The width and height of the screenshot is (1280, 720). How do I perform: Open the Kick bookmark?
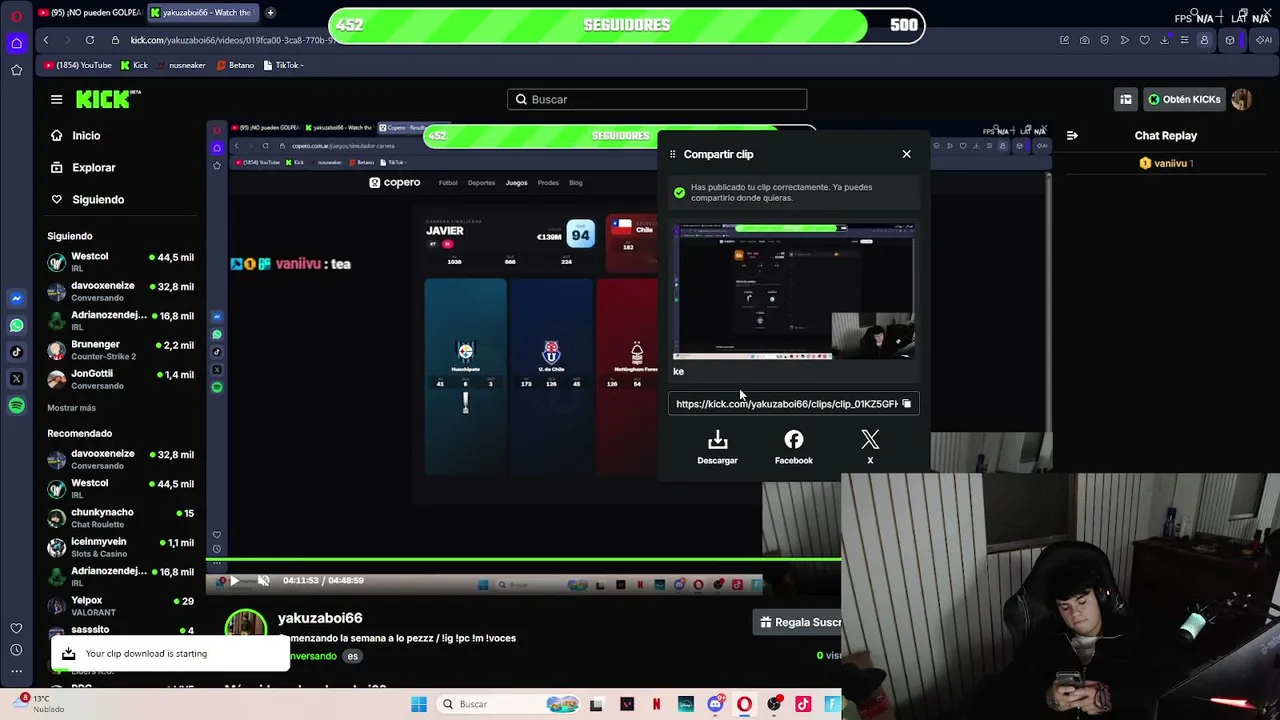pos(134,65)
